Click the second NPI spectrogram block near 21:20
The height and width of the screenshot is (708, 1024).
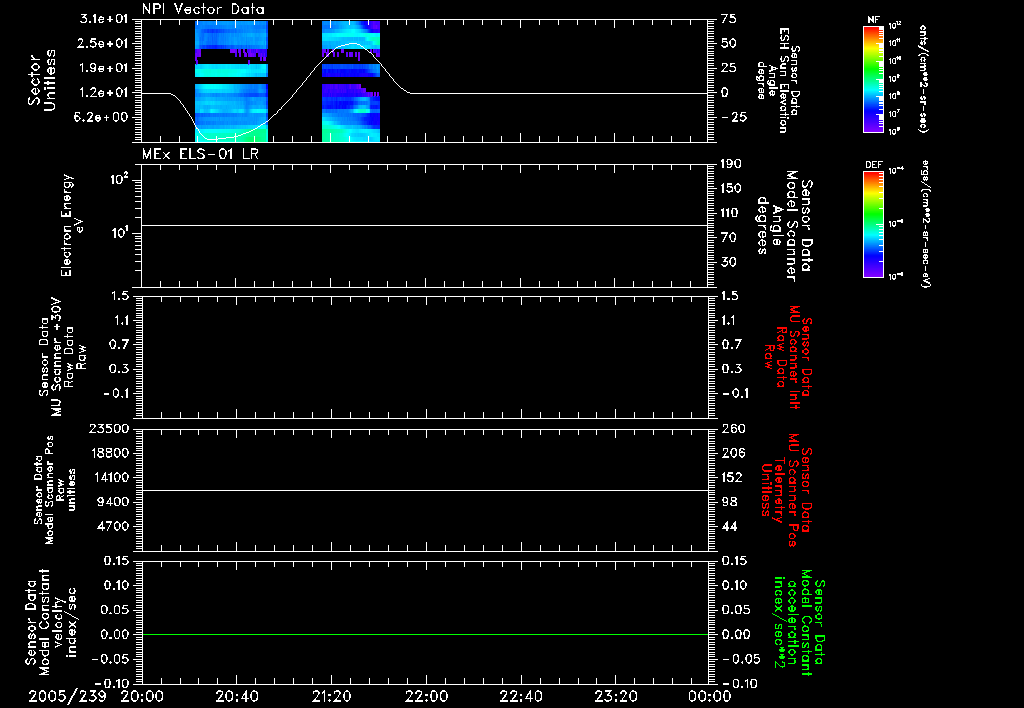pos(351,81)
